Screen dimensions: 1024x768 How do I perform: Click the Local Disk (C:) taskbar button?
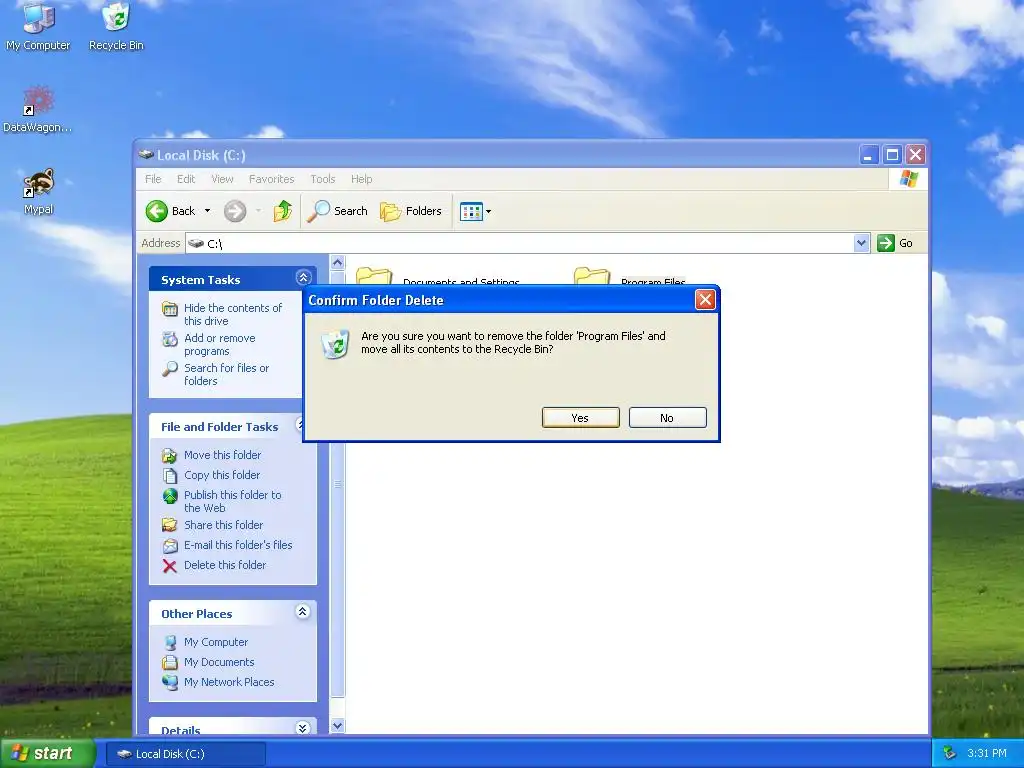[185, 754]
